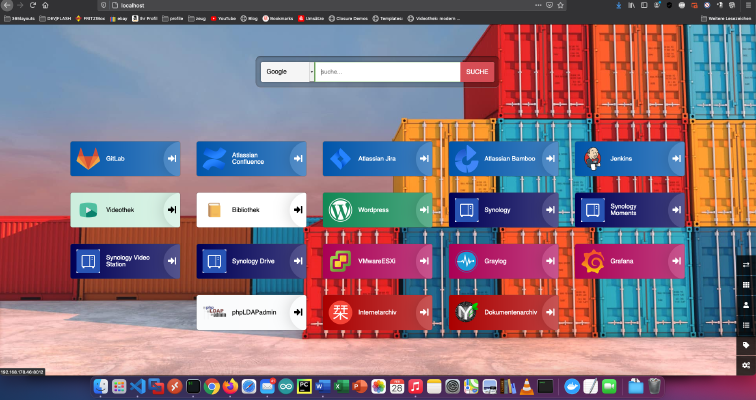The height and width of the screenshot is (400, 756).
Task: Click the Atlassian Confluence logo
Action: click(x=214, y=159)
